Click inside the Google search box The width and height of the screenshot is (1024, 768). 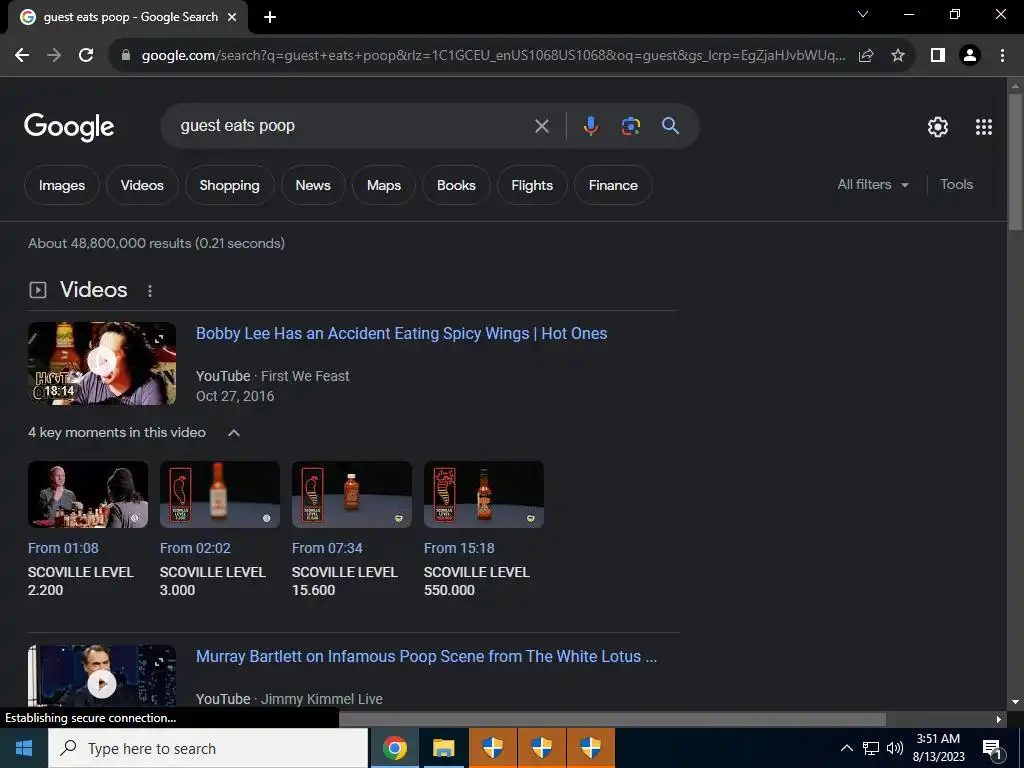coord(353,126)
